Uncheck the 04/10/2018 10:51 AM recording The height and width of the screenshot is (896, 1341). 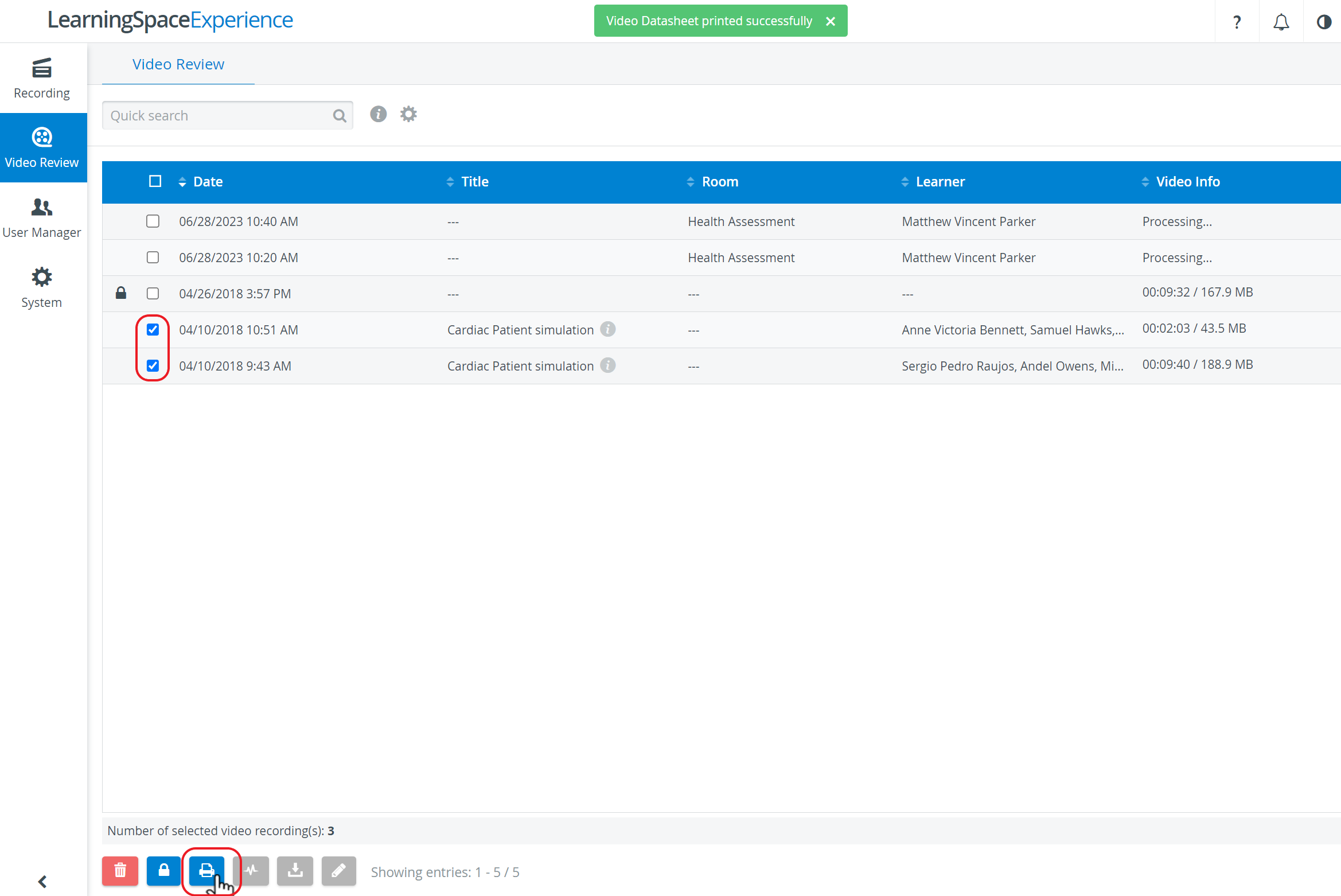coord(153,330)
